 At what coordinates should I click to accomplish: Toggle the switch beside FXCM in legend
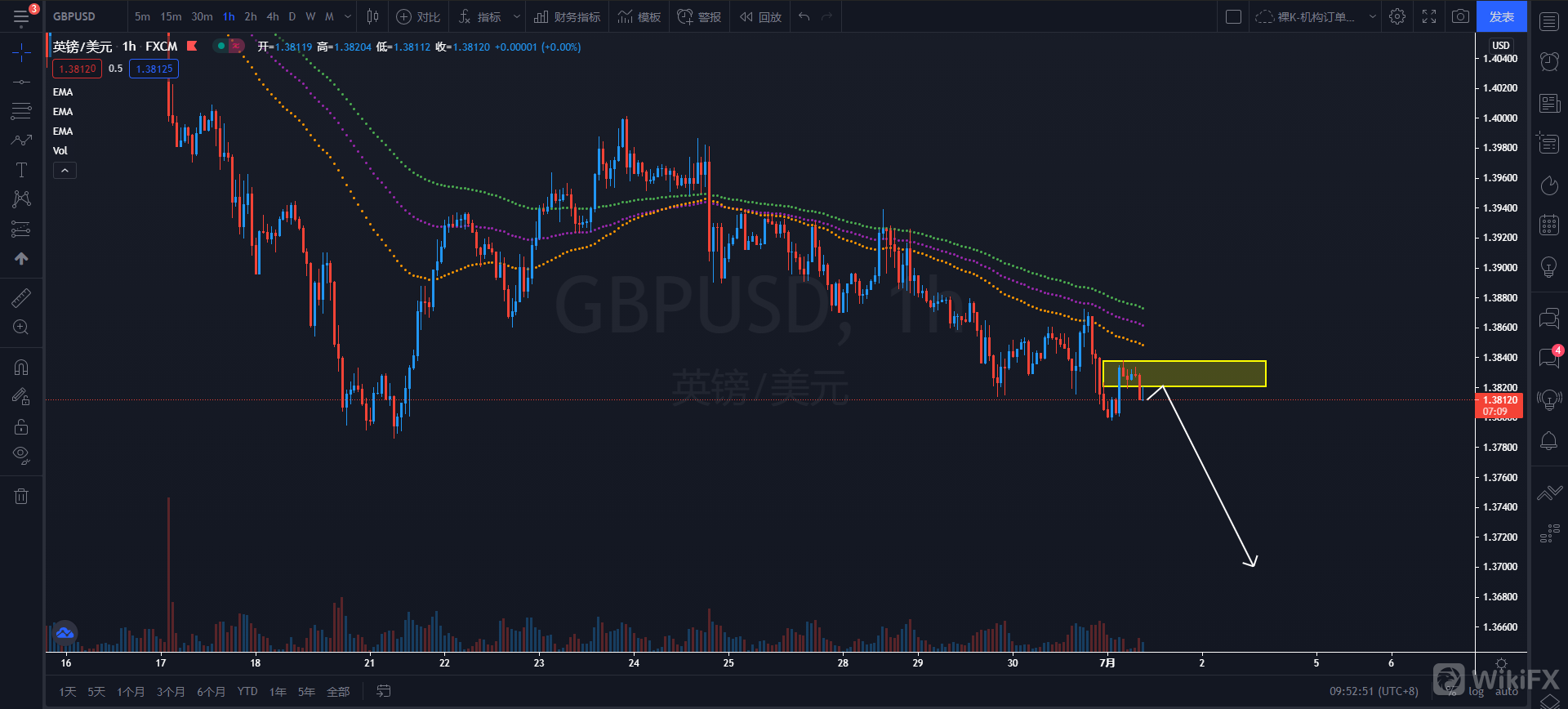[x=228, y=47]
